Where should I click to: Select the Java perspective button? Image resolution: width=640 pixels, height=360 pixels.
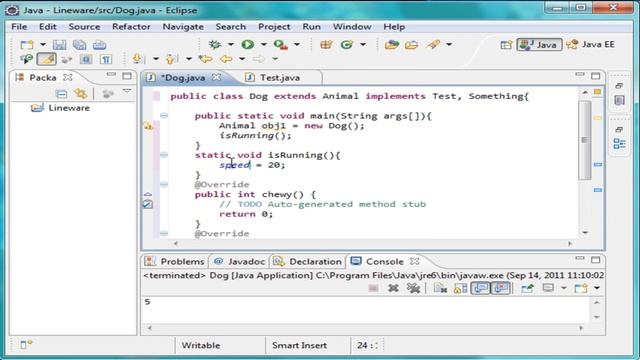click(x=539, y=44)
